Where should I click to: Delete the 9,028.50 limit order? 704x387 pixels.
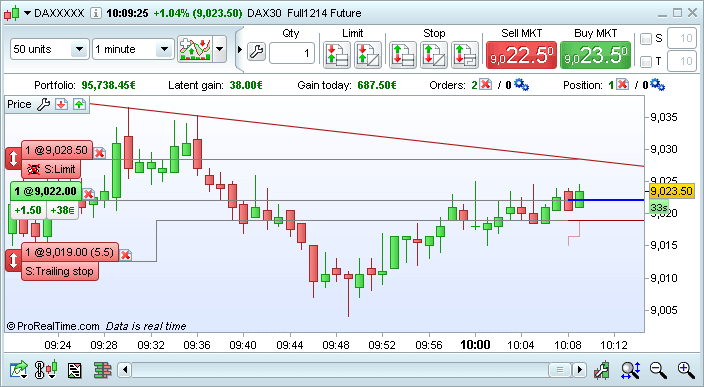tap(100, 153)
